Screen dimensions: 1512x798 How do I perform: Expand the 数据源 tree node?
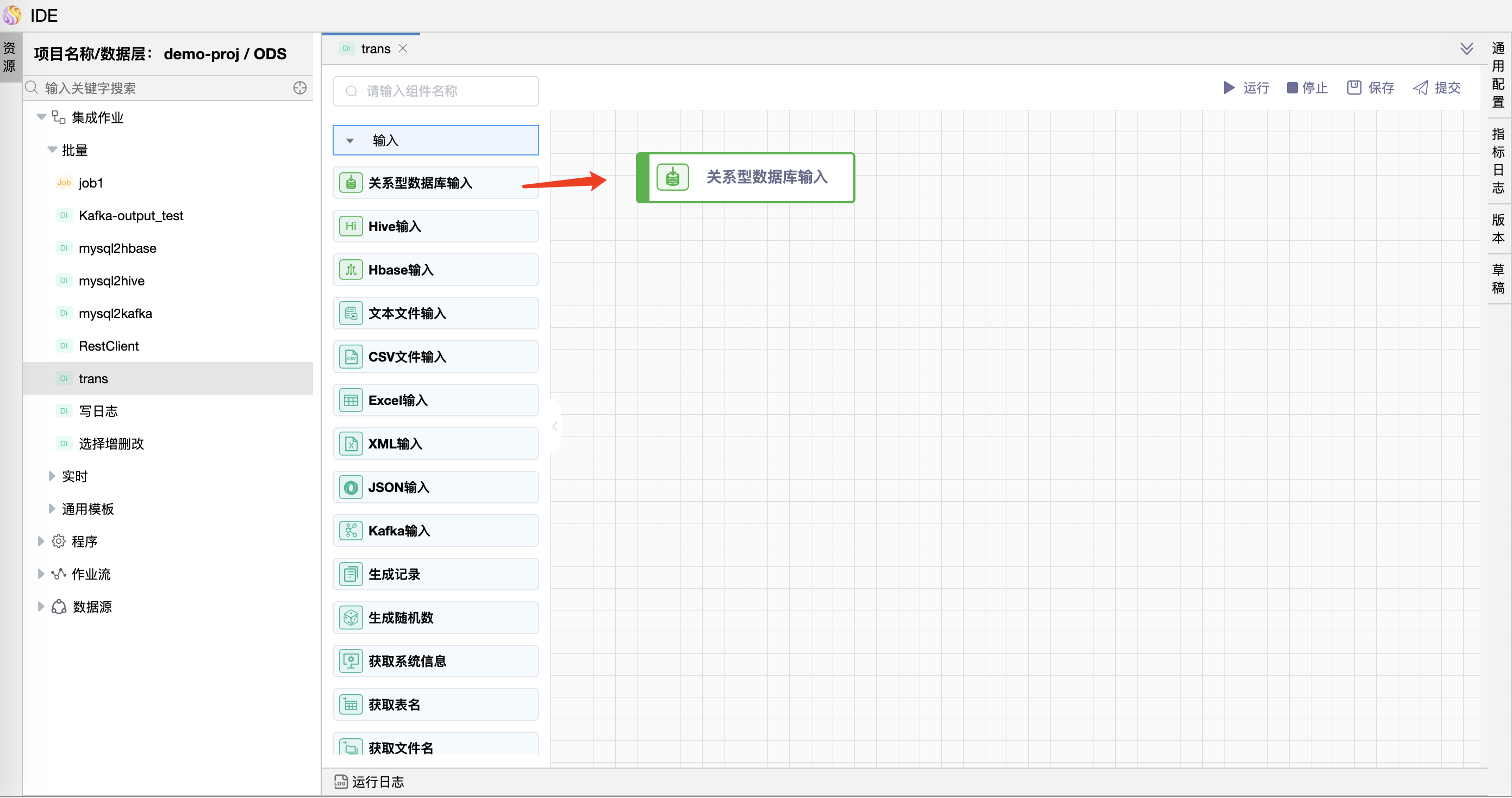(41, 607)
